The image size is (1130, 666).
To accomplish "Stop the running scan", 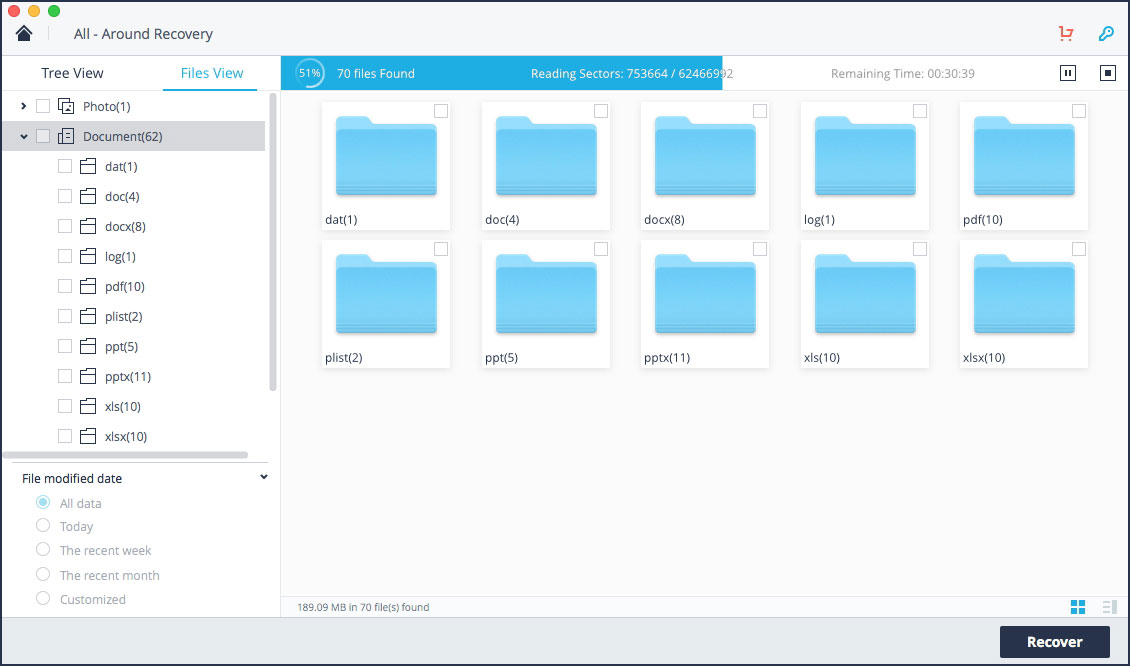I will (x=1108, y=73).
